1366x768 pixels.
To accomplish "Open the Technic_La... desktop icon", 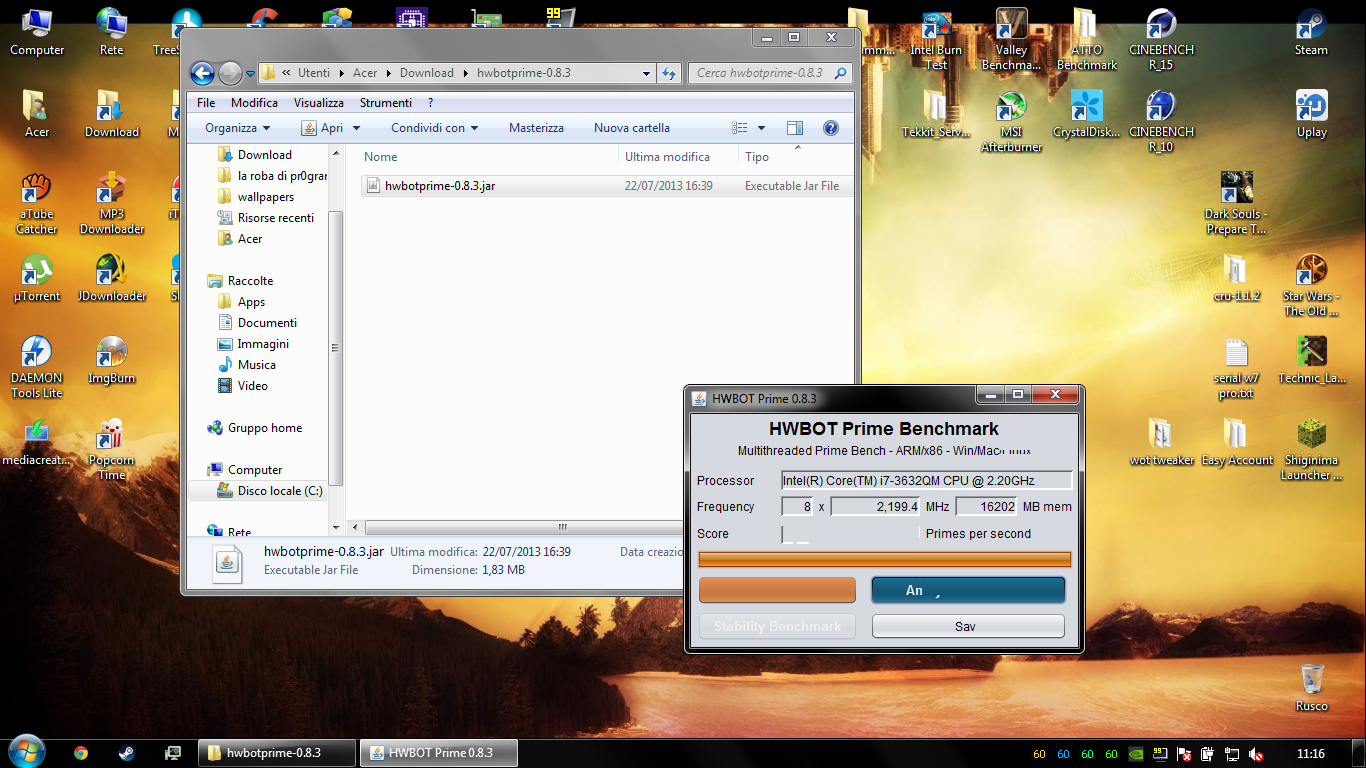I will click(1311, 360).
